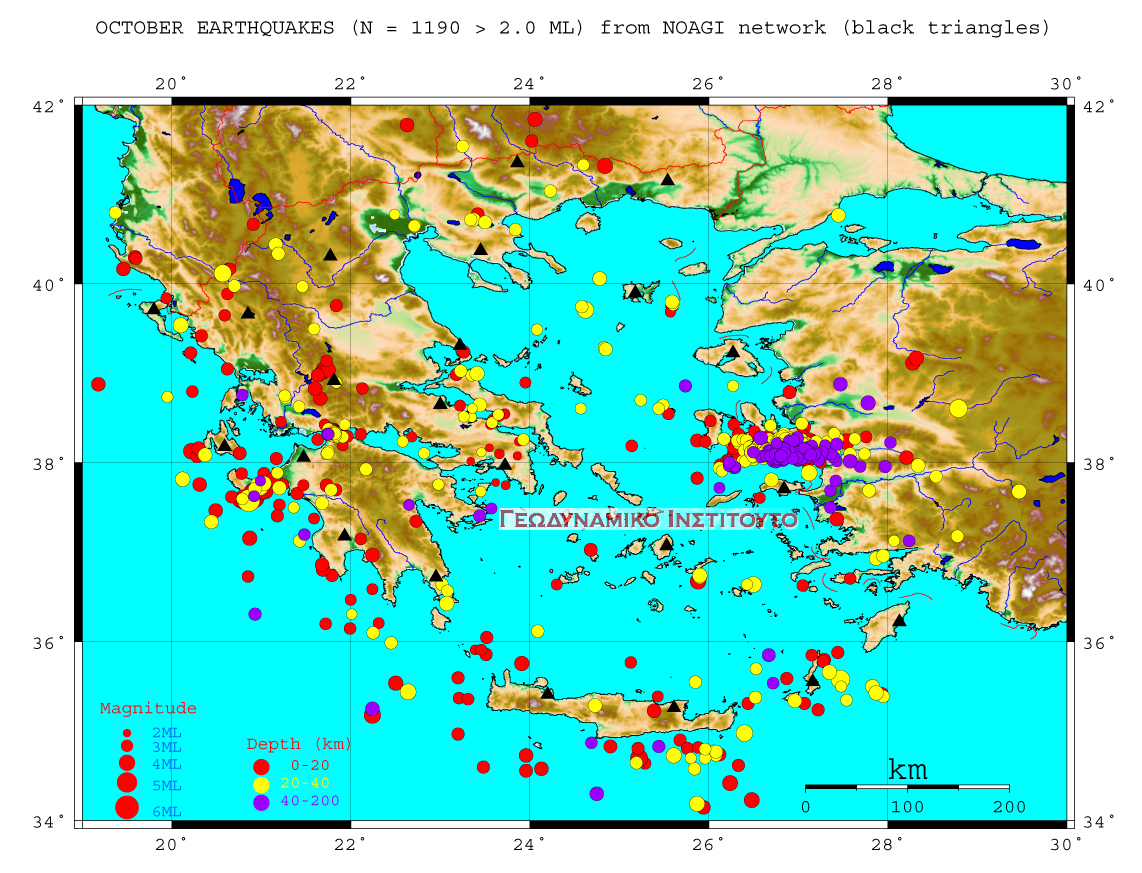Viewport: 1142px width, 873px height.
Task: Click the 6ML magnitude legend circle
Action: click(x=127, y=807)
